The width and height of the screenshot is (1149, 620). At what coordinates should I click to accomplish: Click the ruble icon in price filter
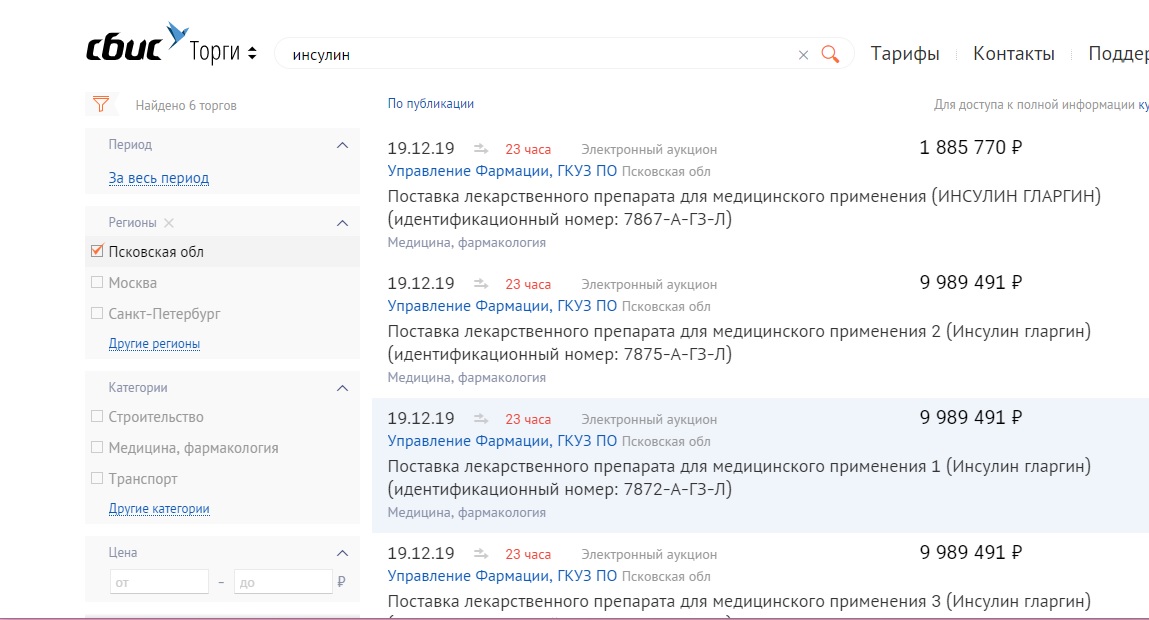click(342, 582)
